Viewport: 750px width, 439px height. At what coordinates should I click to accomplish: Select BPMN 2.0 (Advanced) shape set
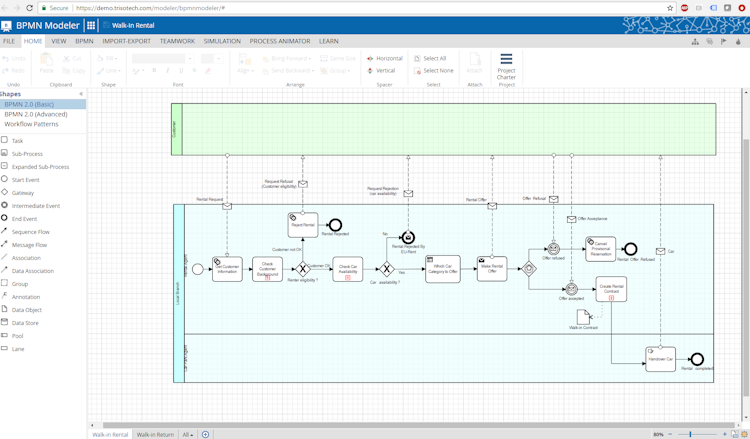coord(36,114)
